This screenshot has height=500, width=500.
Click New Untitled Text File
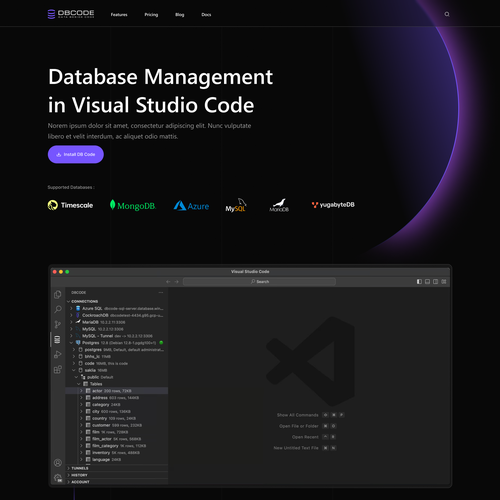tap(296, 448)
